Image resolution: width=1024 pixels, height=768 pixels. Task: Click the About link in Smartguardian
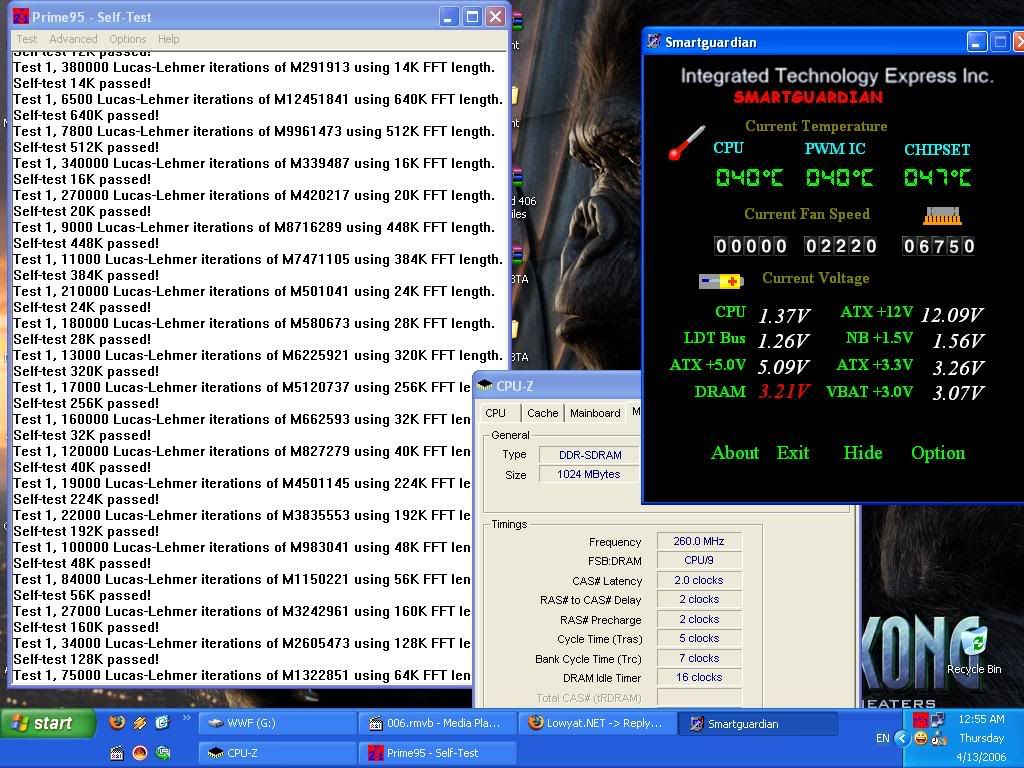click(735, 453)
